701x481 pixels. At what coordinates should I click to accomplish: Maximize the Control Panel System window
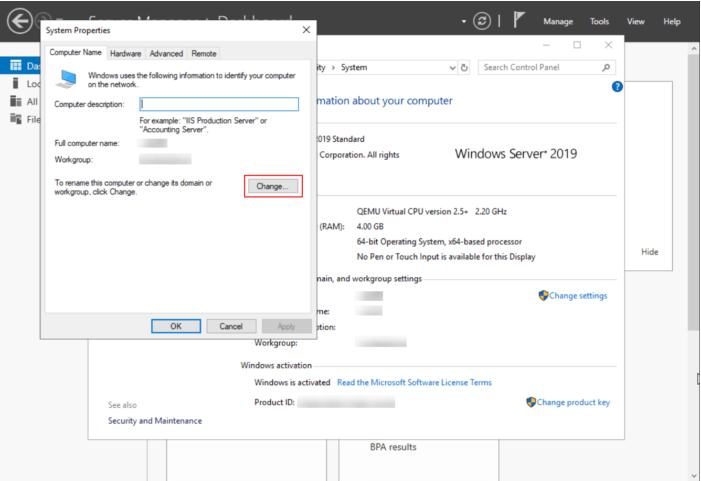(x=577, y=45)
